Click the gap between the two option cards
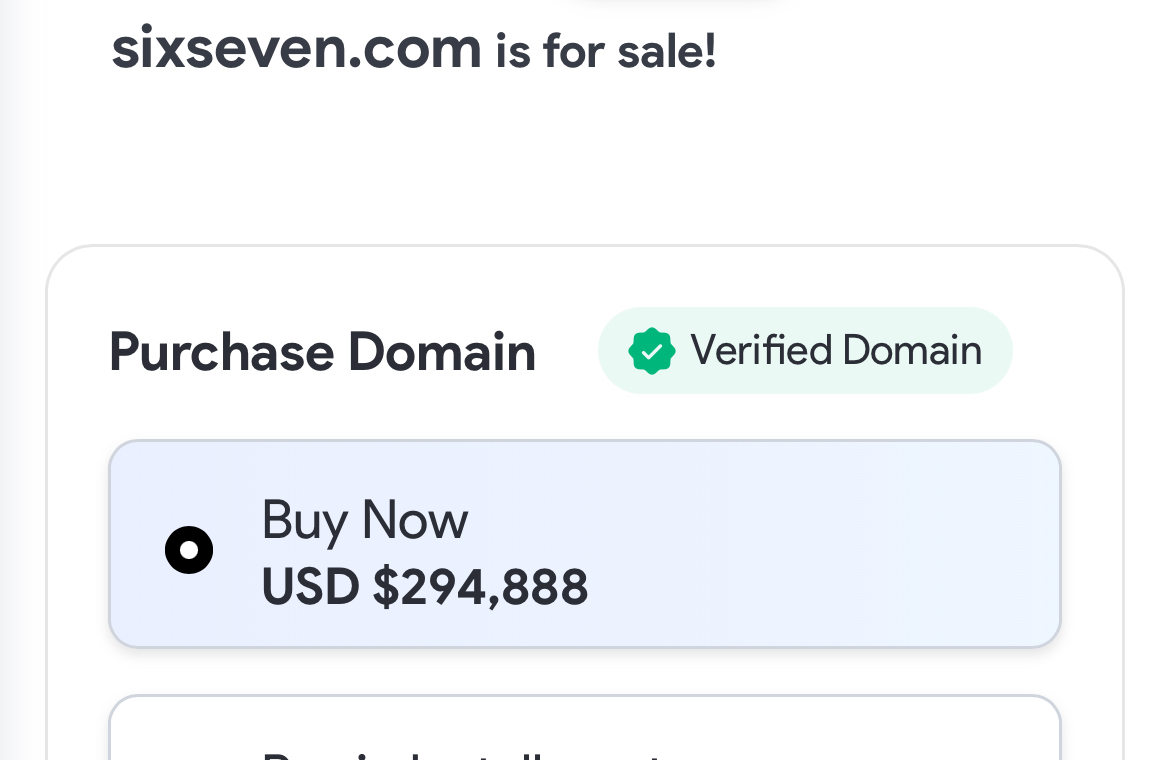 584,671
